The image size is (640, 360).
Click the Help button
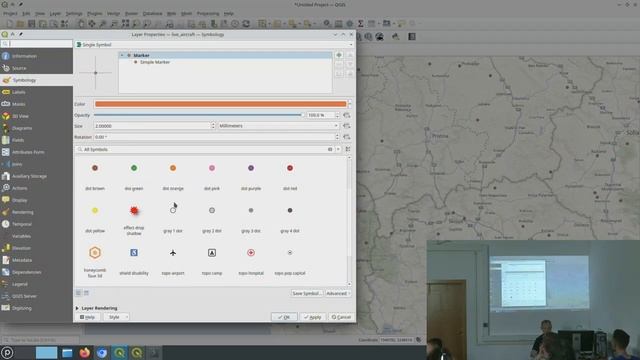(x=88, y=317)
